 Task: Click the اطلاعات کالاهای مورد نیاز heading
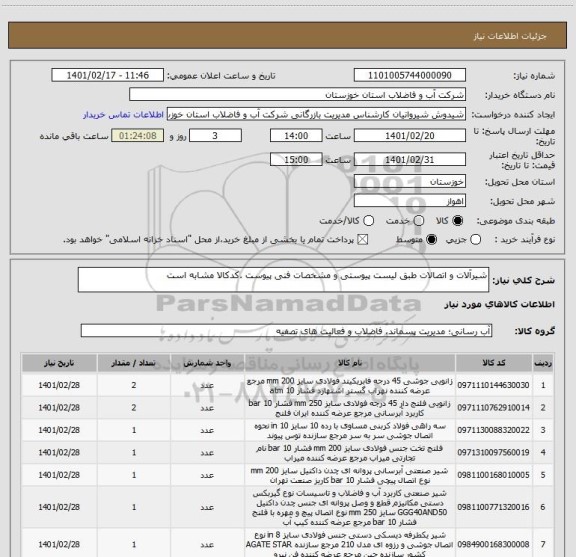[x=500, y=305]
